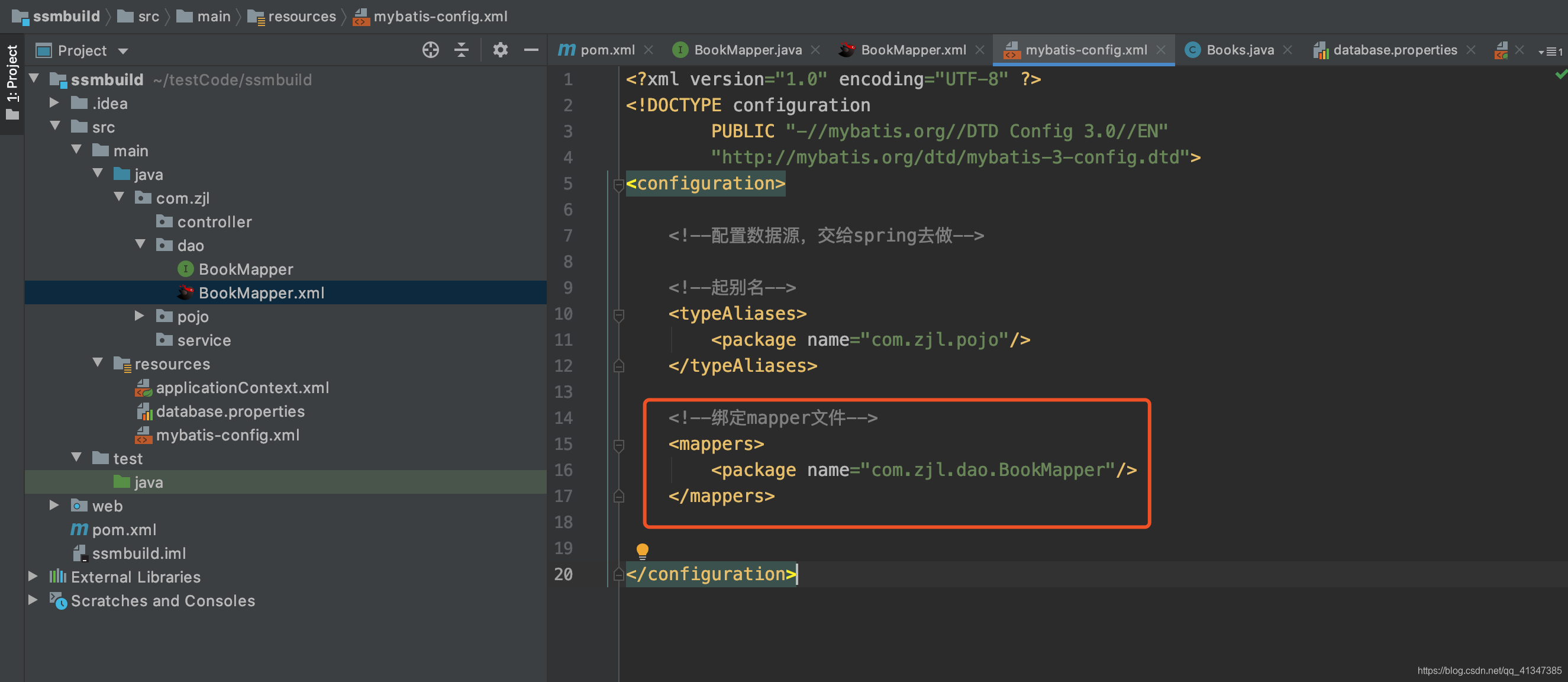Collapse the java source folder under main
This screenshot has height=682, width=1568.
pos(98,173)
